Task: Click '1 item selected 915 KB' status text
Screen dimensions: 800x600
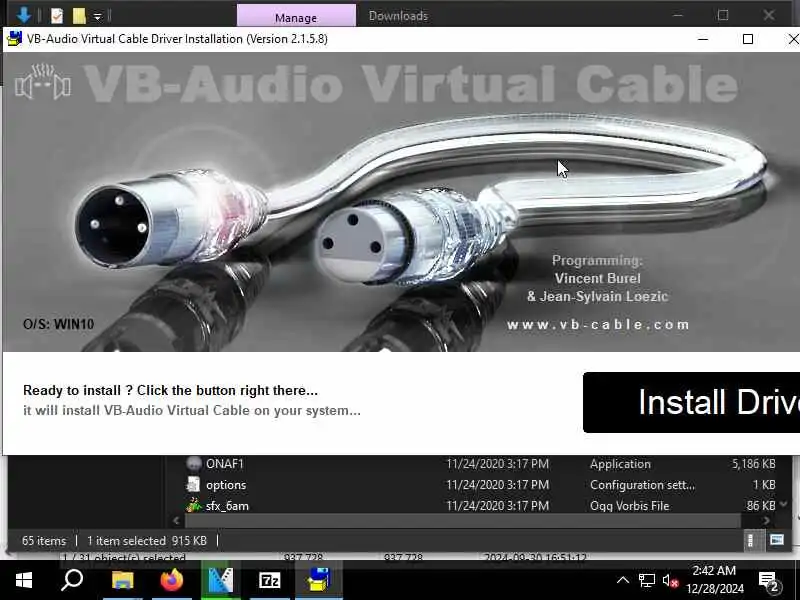Action: pyautogui.click(x=146, y=541)
